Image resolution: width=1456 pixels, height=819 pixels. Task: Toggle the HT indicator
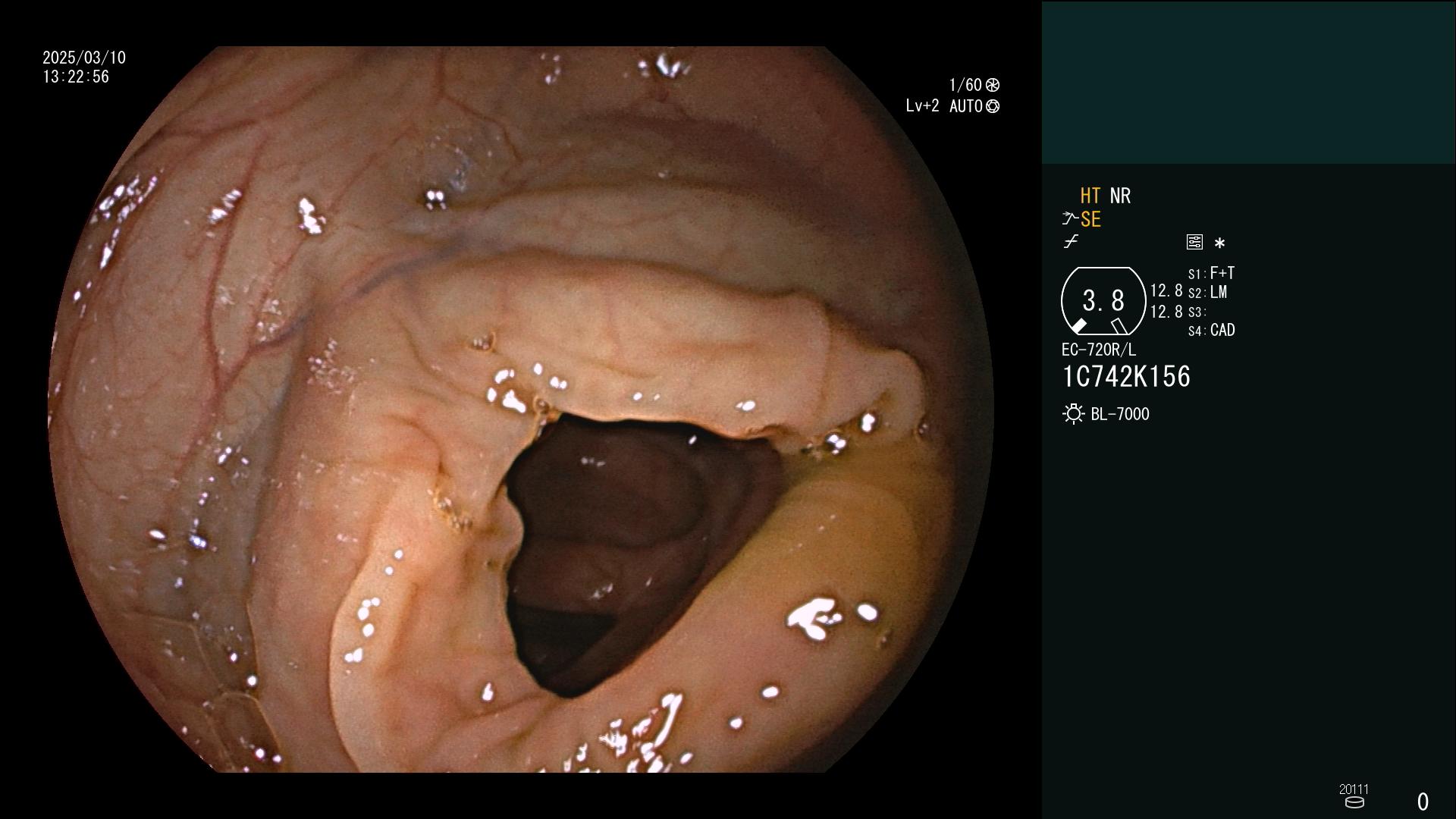coord(1090,196)
